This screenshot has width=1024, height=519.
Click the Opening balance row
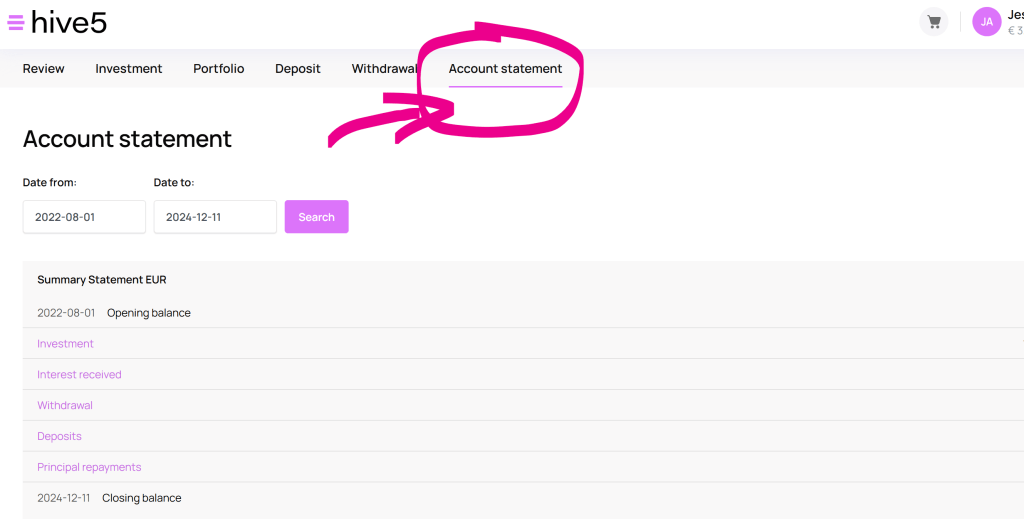pos(148,313)
